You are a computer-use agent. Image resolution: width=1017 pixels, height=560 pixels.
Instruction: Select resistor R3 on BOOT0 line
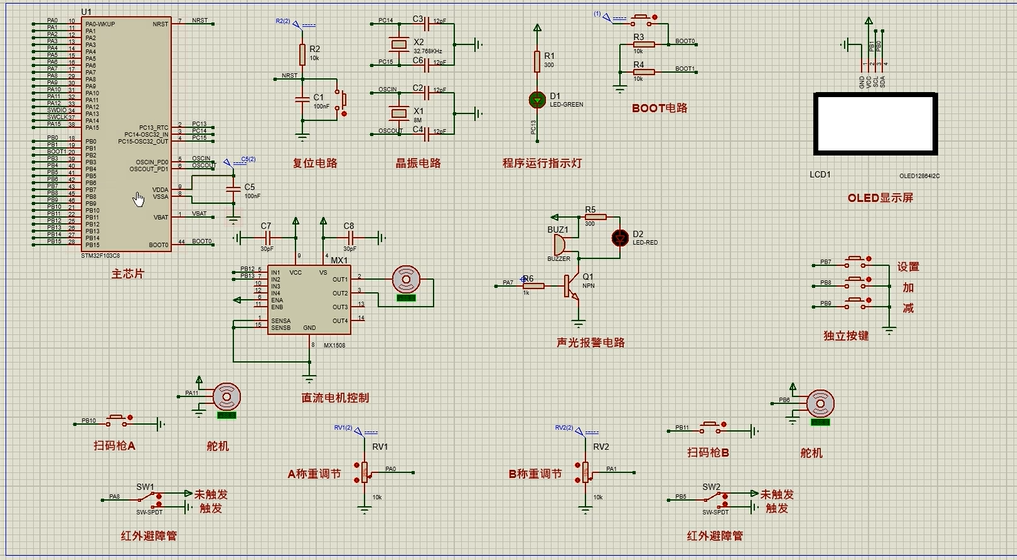tap(643, 45)
